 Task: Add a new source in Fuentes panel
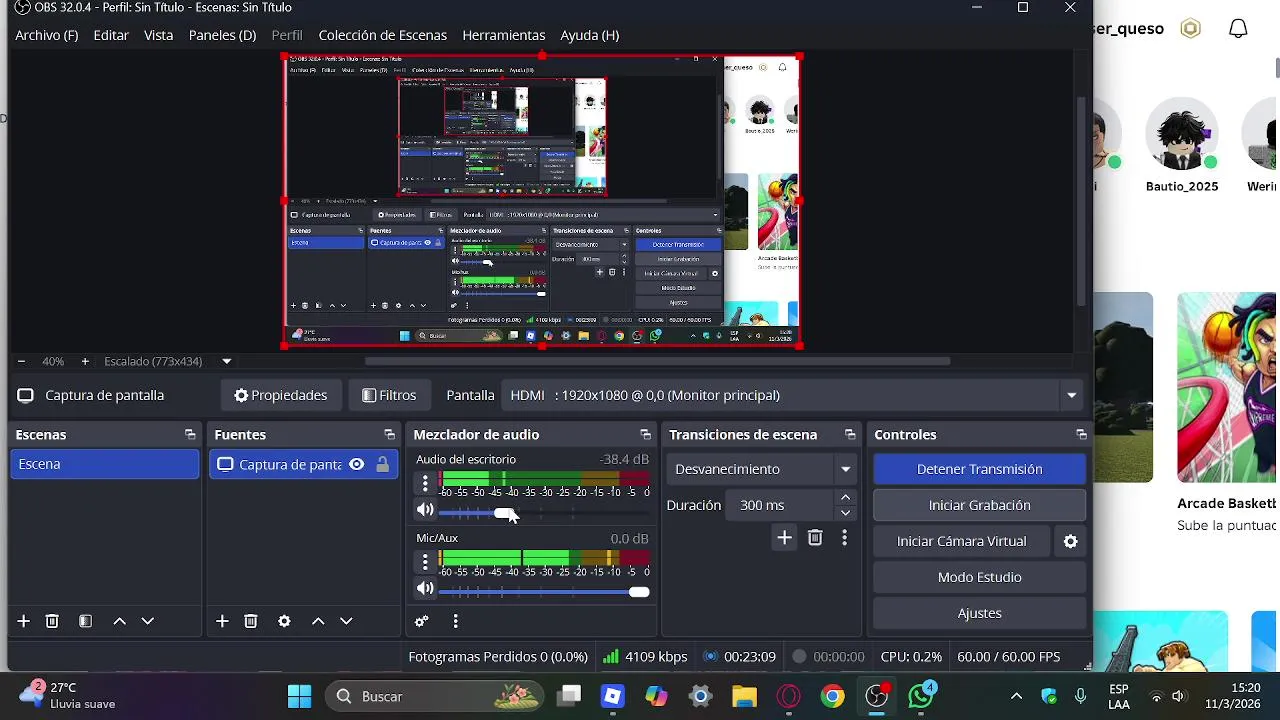(x=222, y=621)
